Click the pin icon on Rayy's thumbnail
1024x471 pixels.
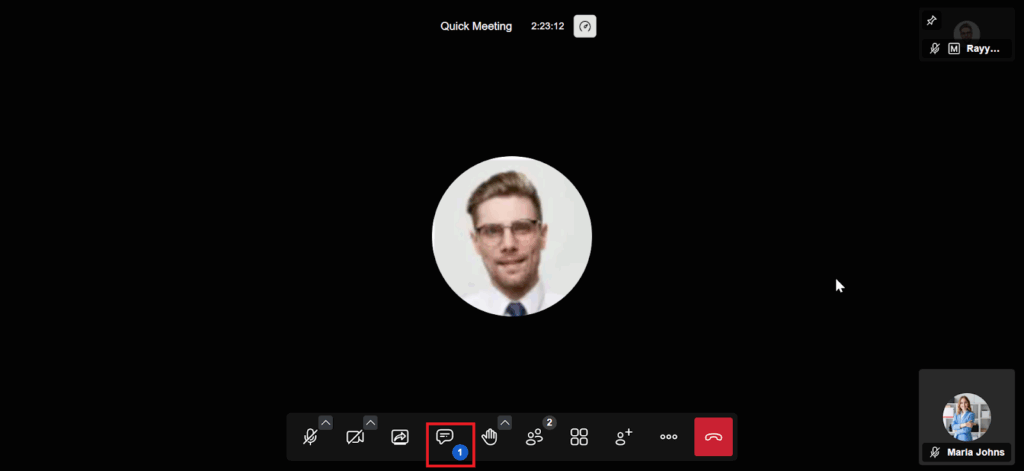click(932, 20)
